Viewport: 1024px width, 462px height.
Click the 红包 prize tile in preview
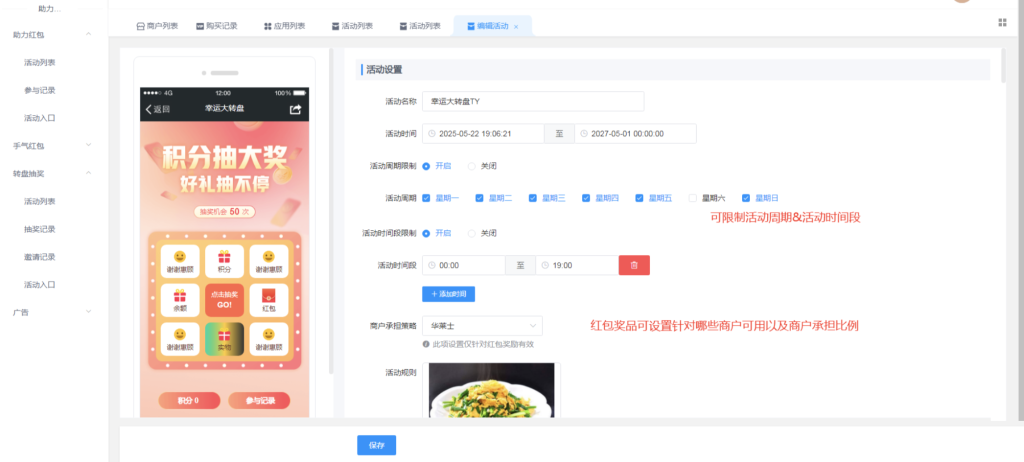tap(268, 299)
